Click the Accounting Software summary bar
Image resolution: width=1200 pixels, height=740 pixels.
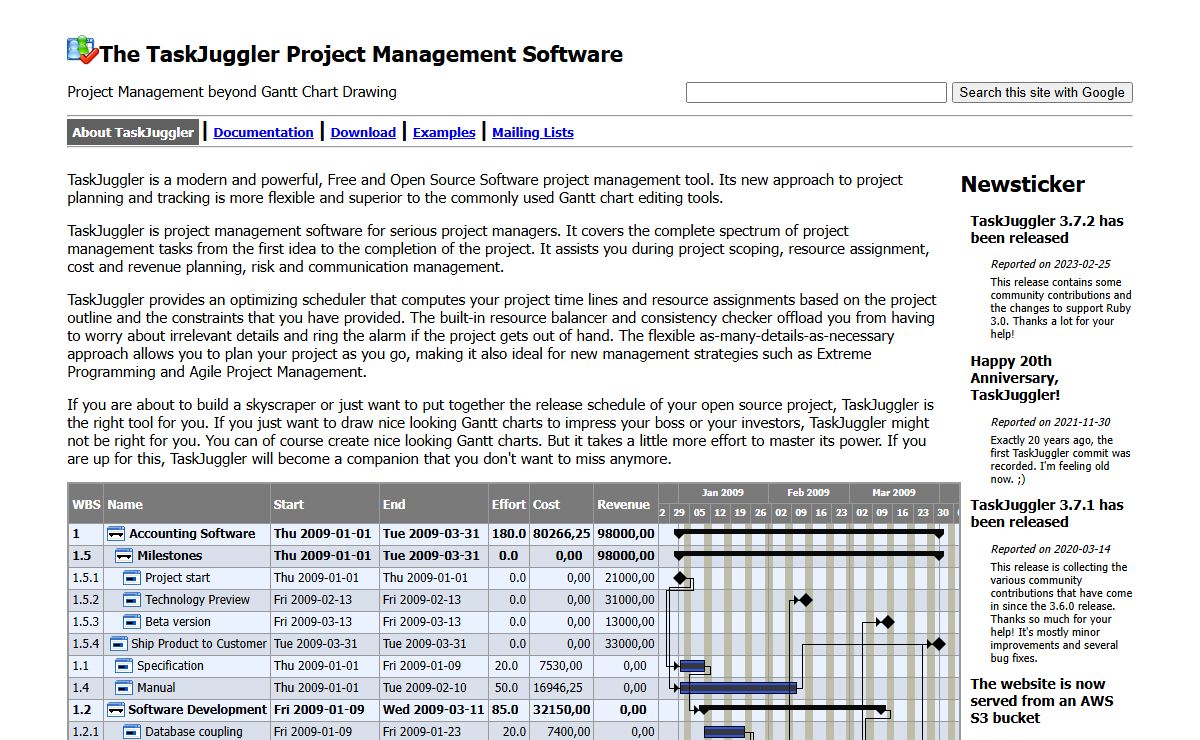(809, 534)
